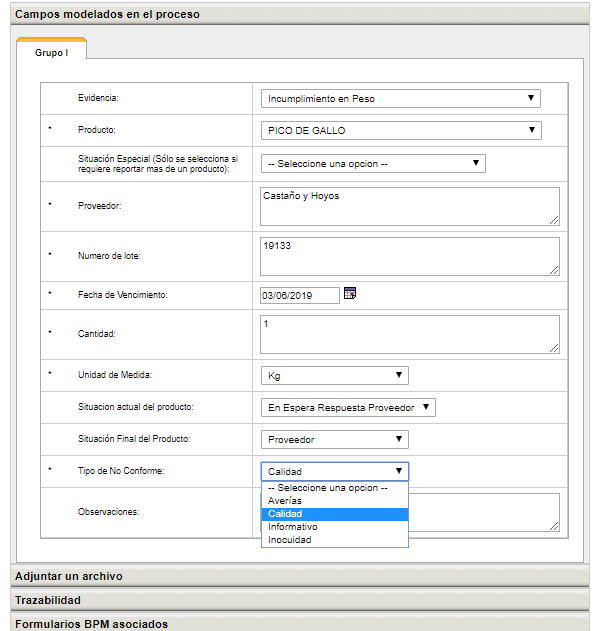Click the Cantidad text area
The image size is (596, 631).
[x=410, y=334]
